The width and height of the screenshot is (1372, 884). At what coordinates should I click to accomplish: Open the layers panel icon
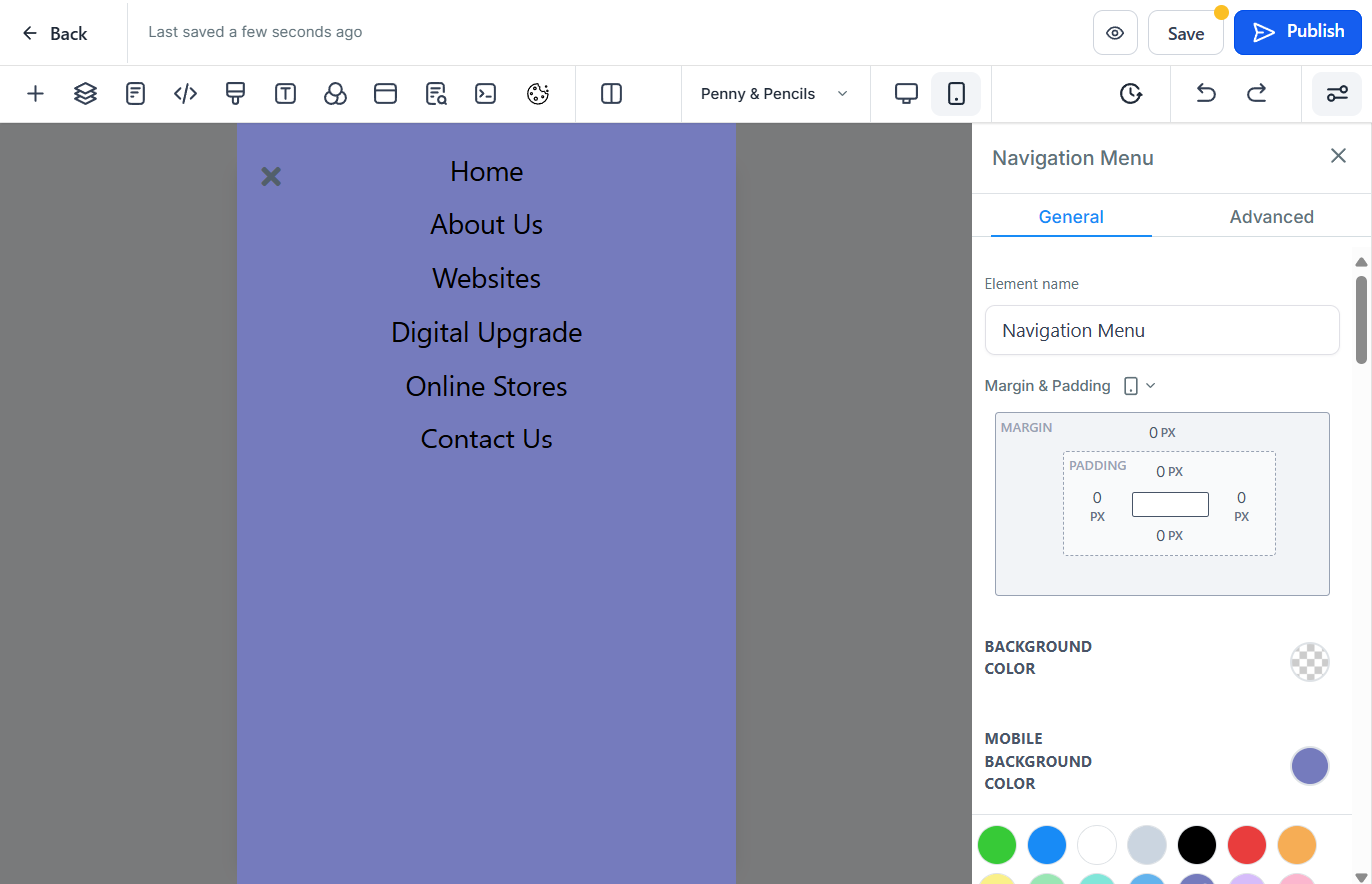[85, 94]
